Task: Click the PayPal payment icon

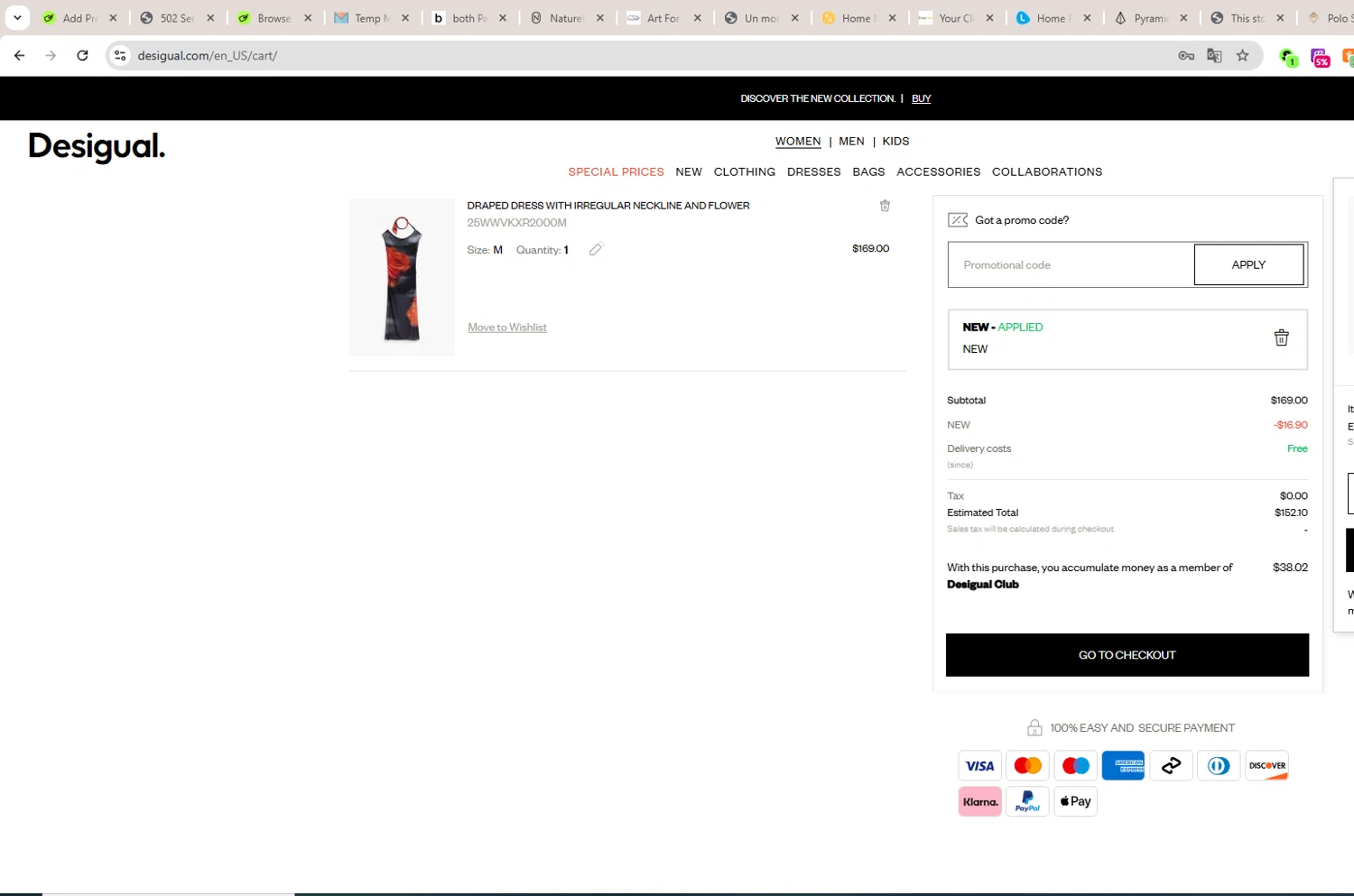Action: (1027, 801)
